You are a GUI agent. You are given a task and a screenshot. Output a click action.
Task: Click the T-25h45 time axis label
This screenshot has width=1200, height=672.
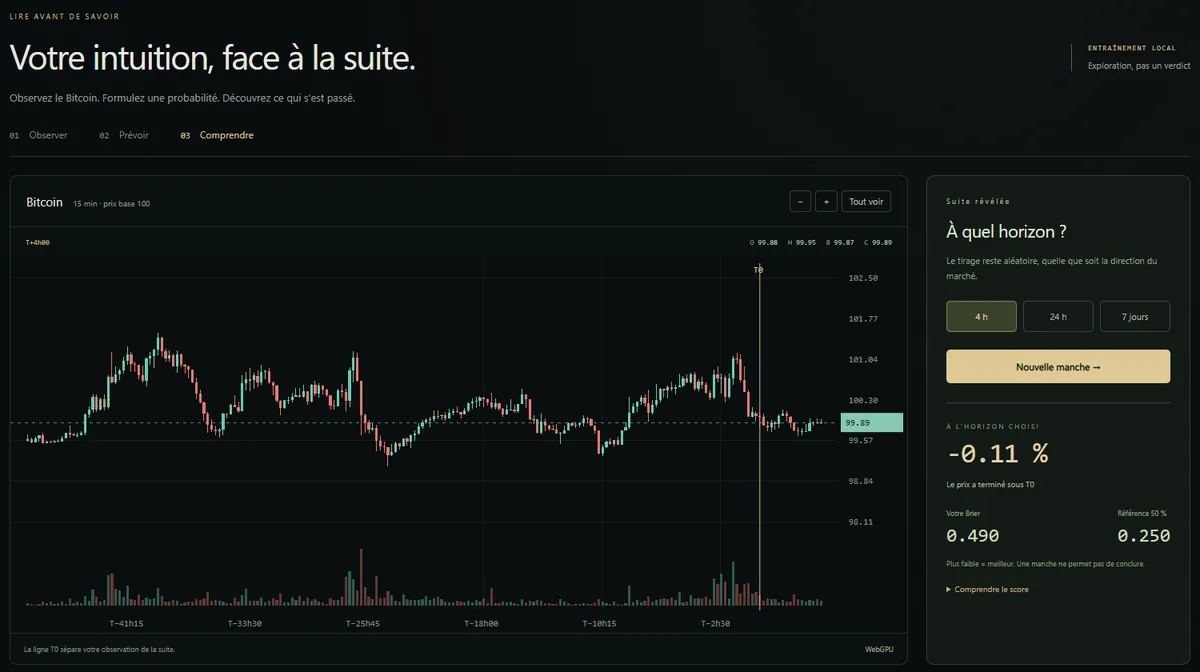coord(363,624)
